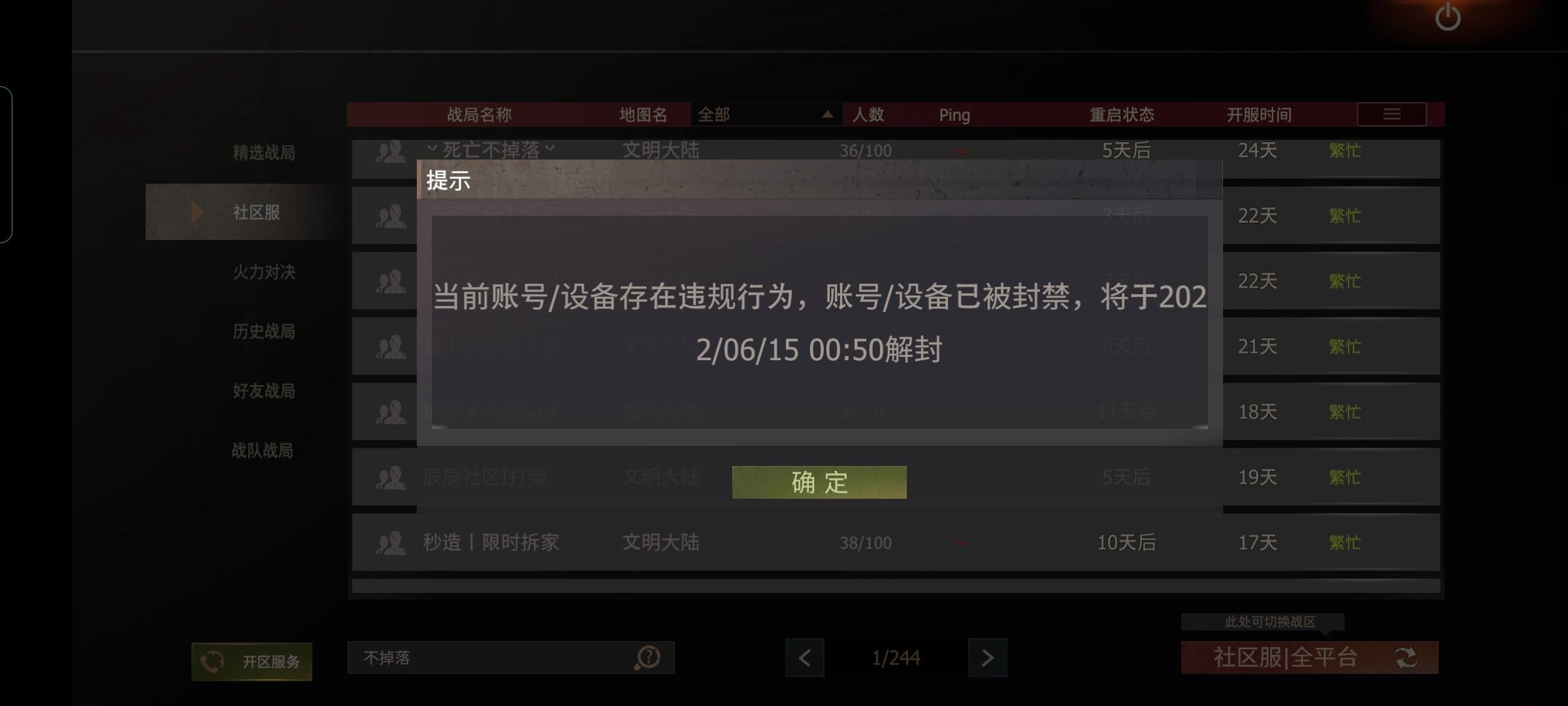The image size is (1568, 706).
Task: Click the search help icon beside 不掉落
Action: click(x=647, y=658)
